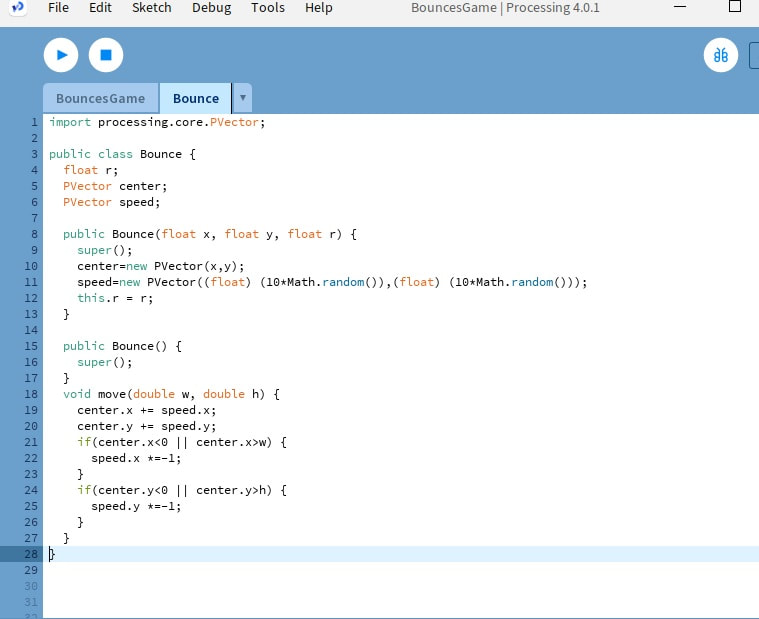The height and width of the screenshot is (619, 759).
Task: Click the 'if(center.x<0' condition line
Action: click(x=182, y=442)
